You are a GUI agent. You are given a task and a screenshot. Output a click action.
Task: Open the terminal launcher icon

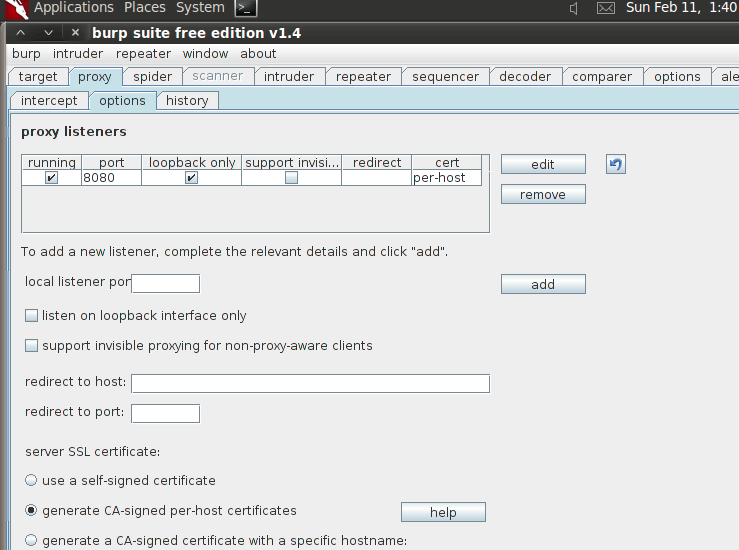(246, 8)
